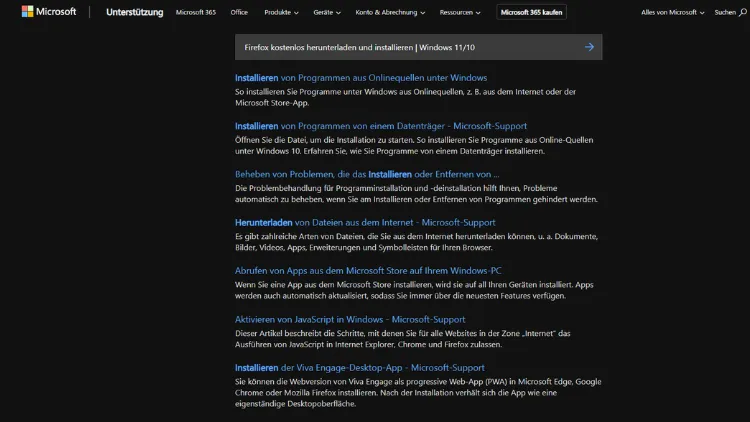Click the description starting 'Die Problembehandlung für Programminstallation'
Image resolution: width=750 pixels, height=422 pixels.
[x=416, y=194]
